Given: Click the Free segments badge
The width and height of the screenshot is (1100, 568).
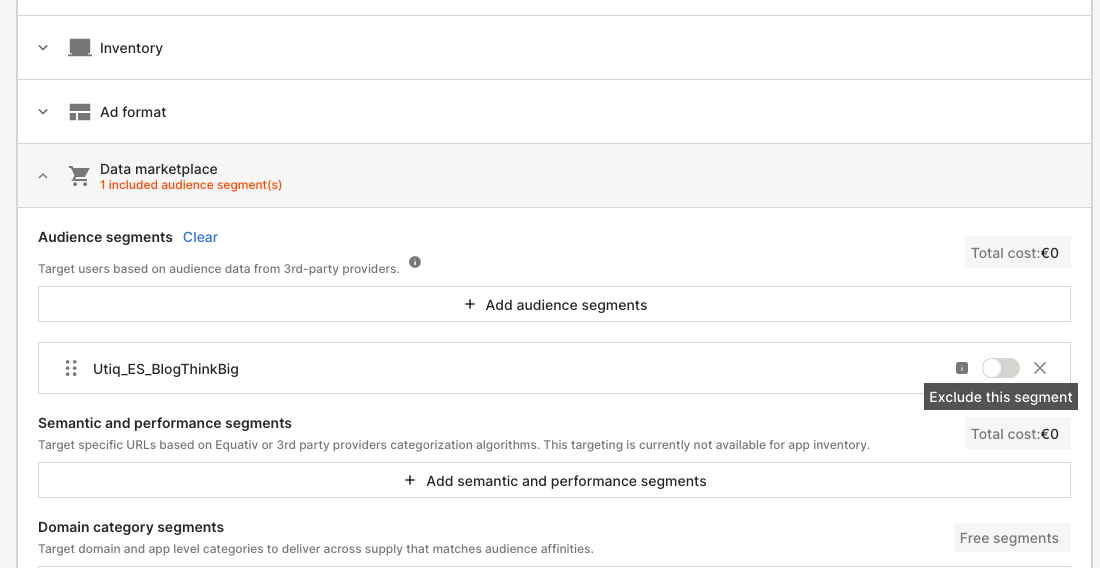Looking at the screenshot, I should pyautogui.click(x=1009, y=538).
